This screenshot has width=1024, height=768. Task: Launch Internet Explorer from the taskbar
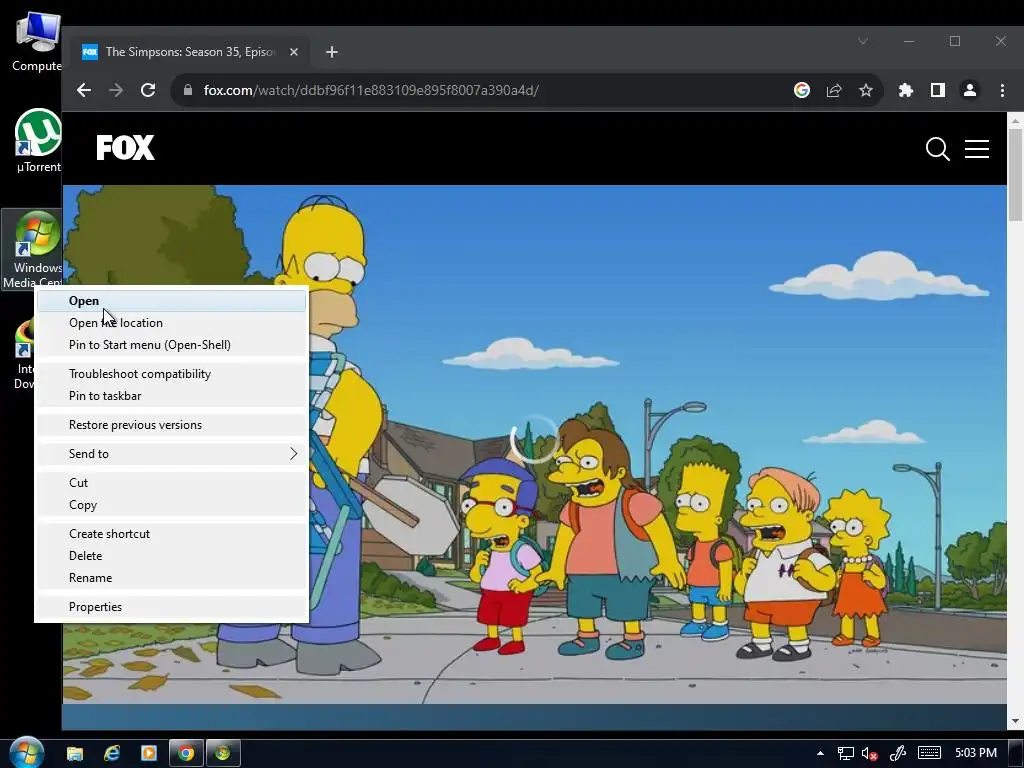pos(112,753)
